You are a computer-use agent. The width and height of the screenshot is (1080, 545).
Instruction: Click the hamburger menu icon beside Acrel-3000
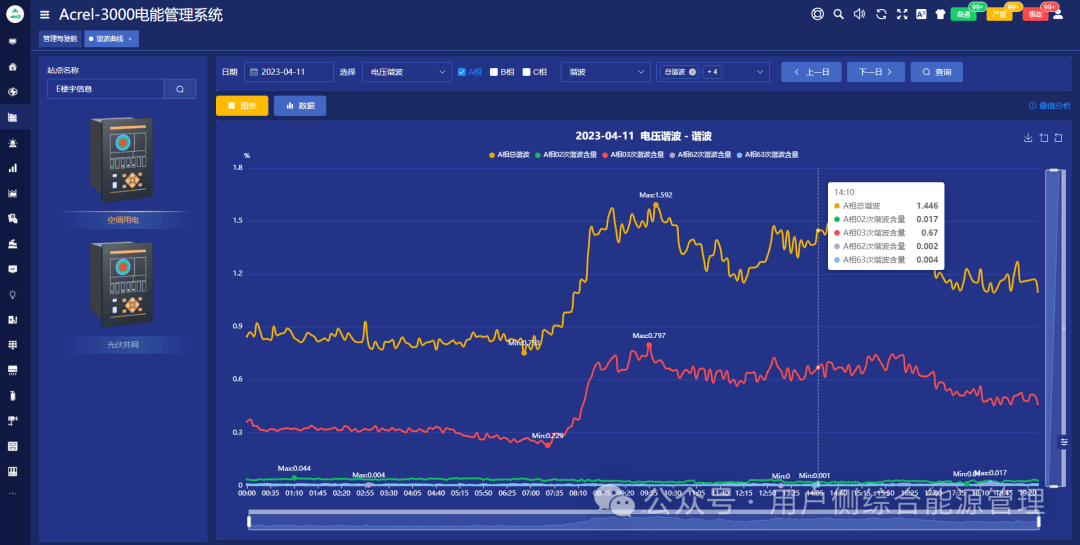[x=45, y=14]
